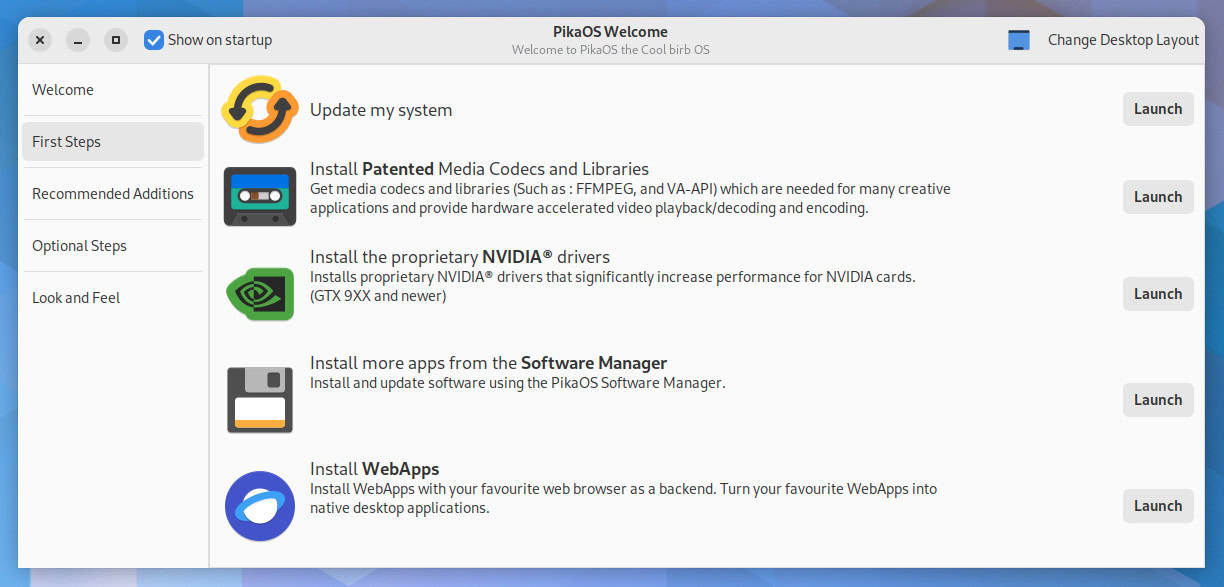Click the cassette tape codecs icon
This screenshot has height=587, width=1224.
point(259,196)
